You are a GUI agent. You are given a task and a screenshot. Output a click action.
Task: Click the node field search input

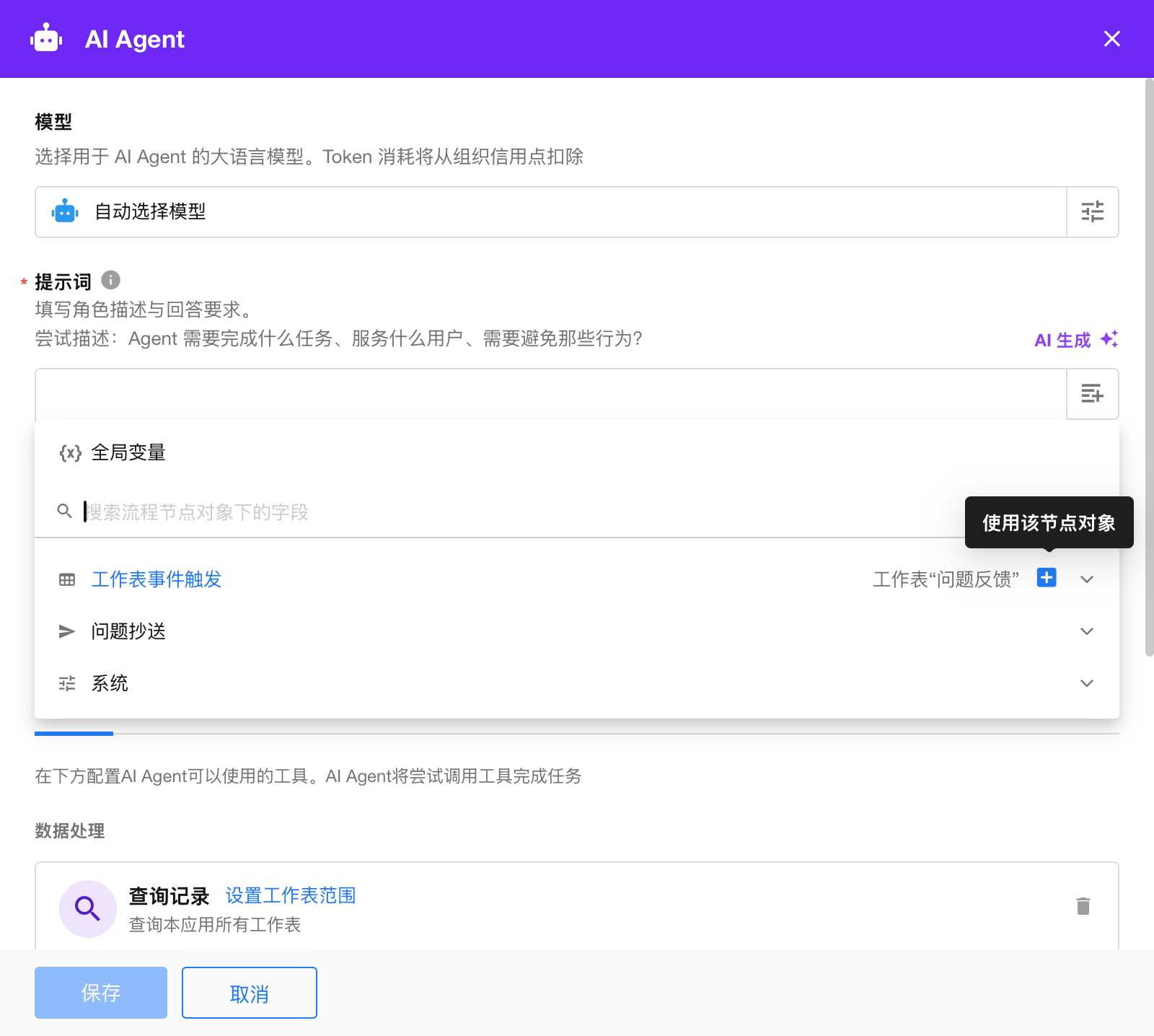coord(433,512)
